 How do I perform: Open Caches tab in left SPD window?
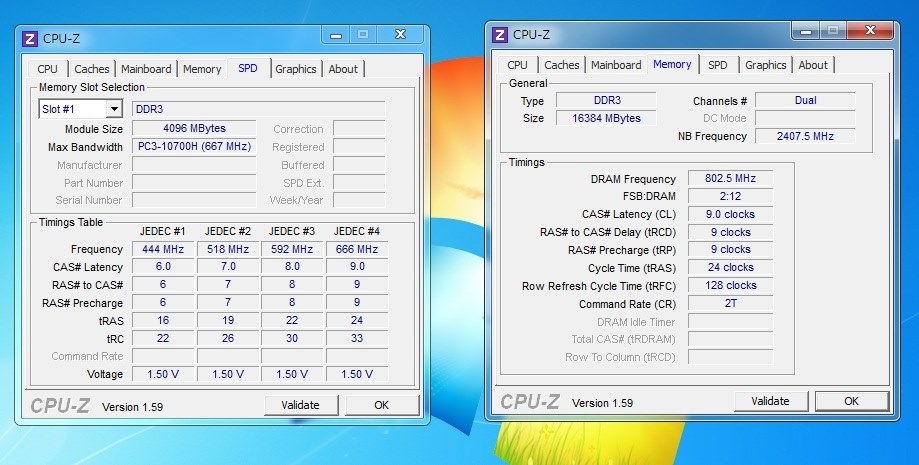coord(91,69)
